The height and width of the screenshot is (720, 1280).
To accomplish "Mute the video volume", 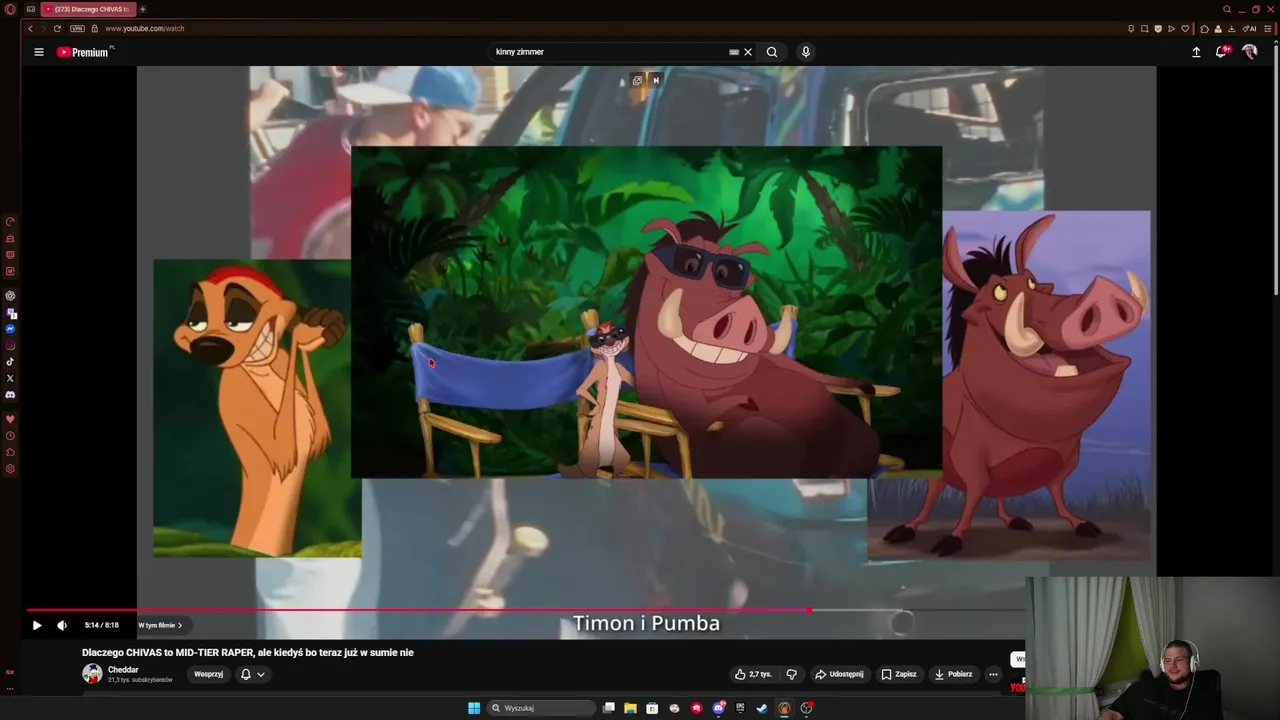I will [62, 625].
